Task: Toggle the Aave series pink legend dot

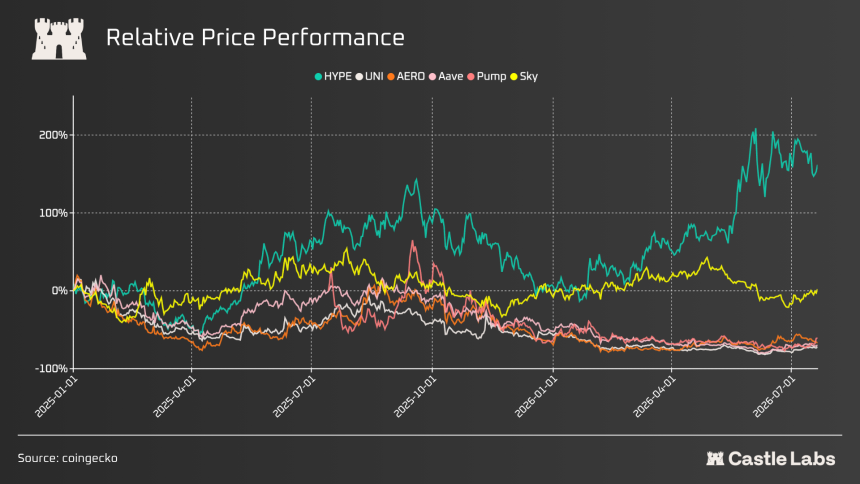Action: pos(432,77)
